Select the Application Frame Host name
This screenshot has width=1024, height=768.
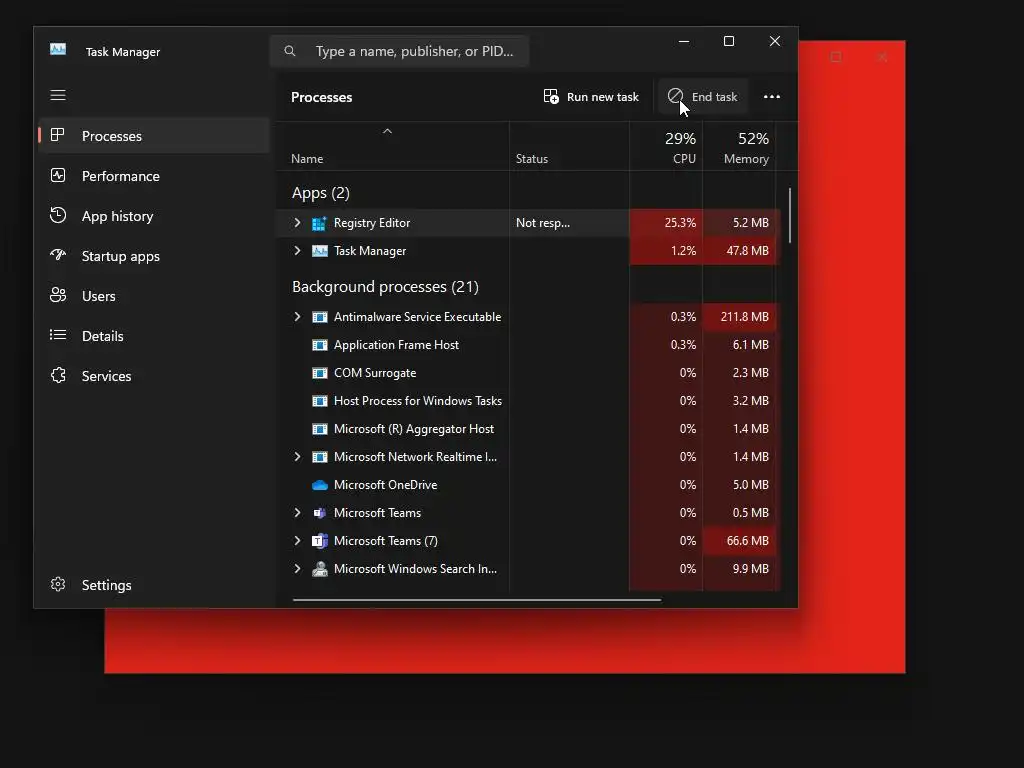[396, 345]
